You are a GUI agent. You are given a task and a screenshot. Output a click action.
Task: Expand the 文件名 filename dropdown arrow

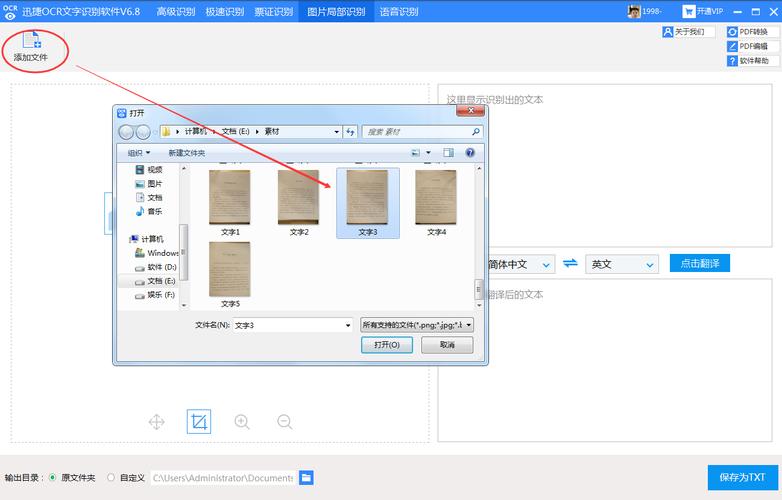click(x=348, y=325)
